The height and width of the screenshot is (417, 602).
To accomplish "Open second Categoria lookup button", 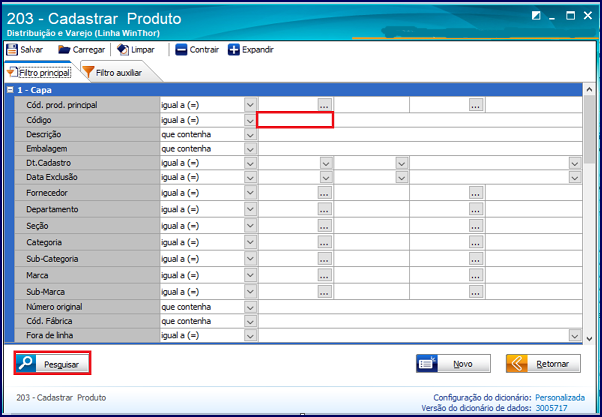I will 476,242.
